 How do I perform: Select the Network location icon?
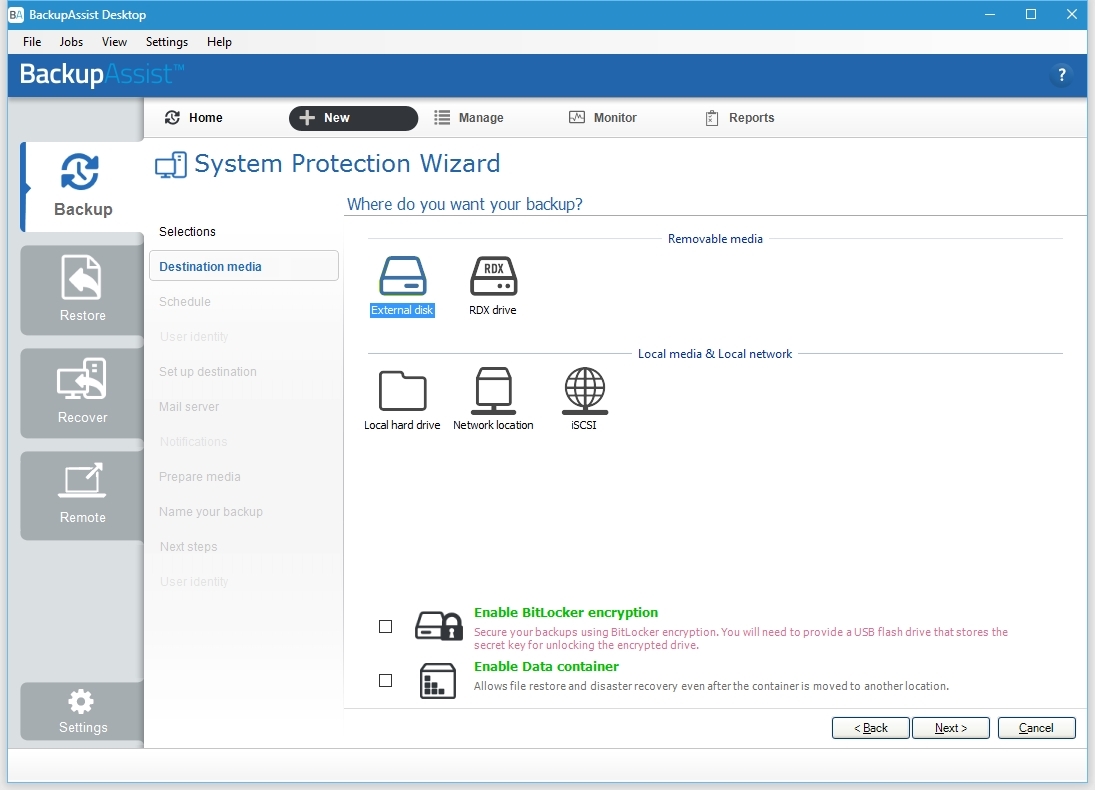click(x=493, y=391)
